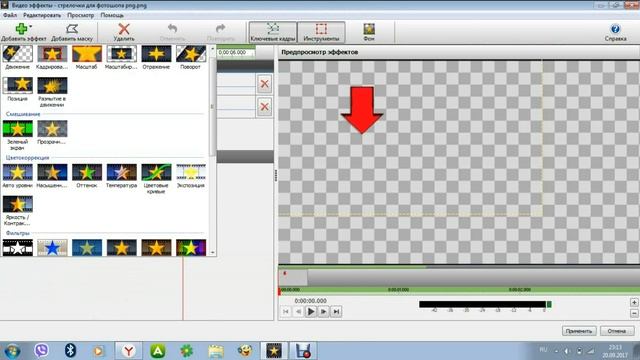Click the Добавить маску toolbar icon
This screenshot has width=640, height=360.
(x=72, y=29)
